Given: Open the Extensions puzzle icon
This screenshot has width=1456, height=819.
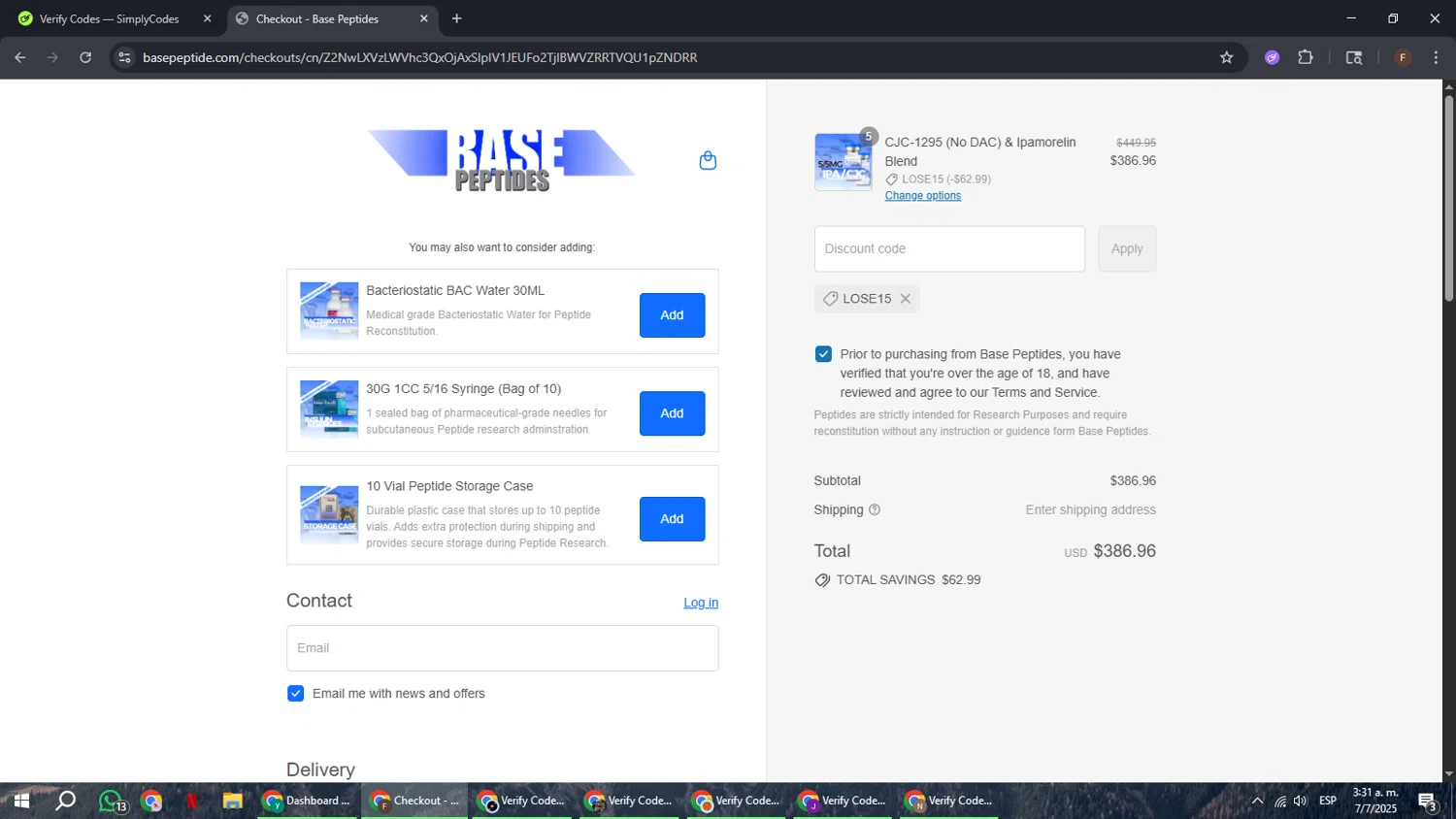Looking at the screenshot, I should (1306, 57).
